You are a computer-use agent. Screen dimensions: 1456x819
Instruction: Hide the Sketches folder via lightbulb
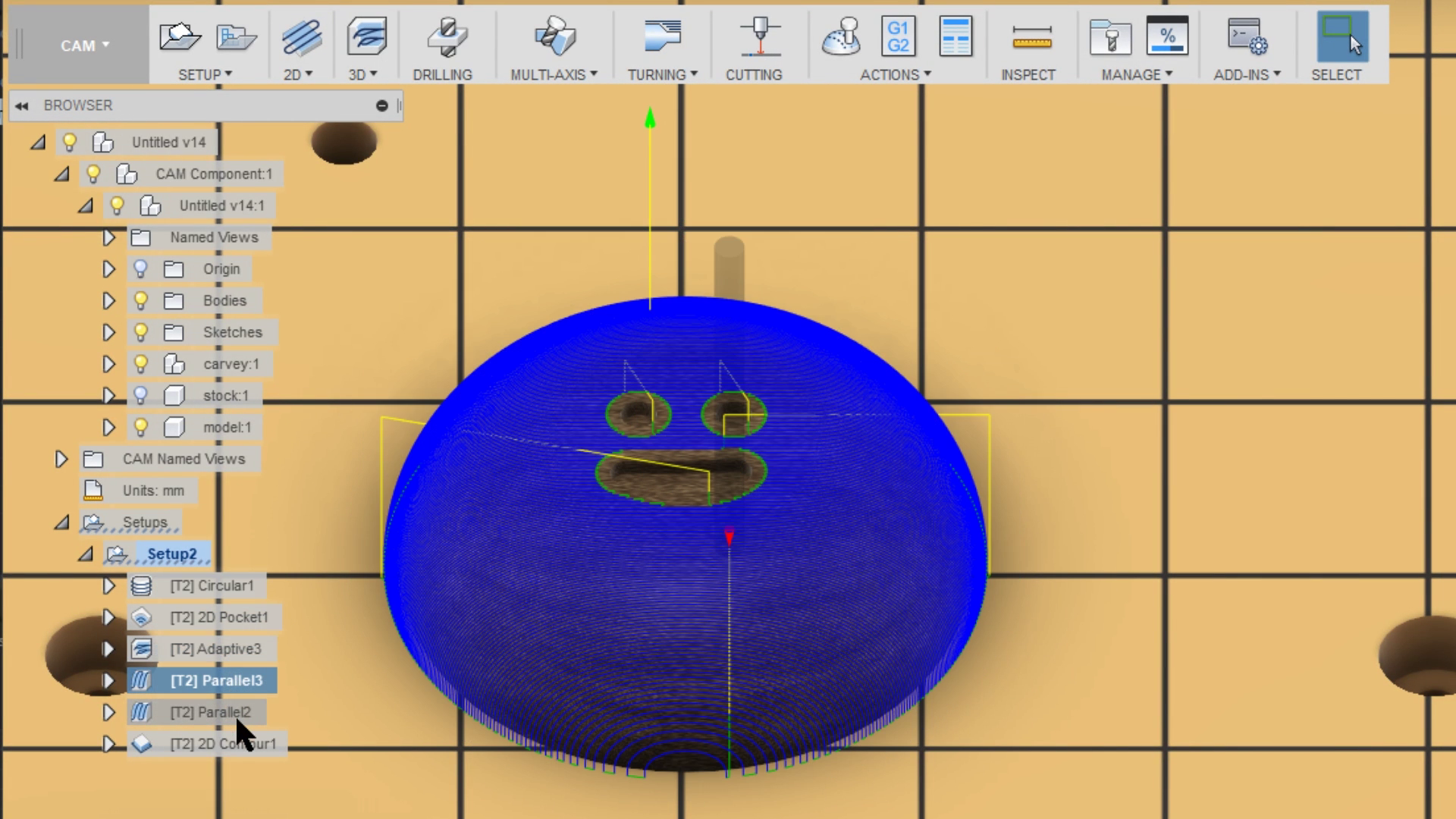pyautogui.click(x=140, y=332)
